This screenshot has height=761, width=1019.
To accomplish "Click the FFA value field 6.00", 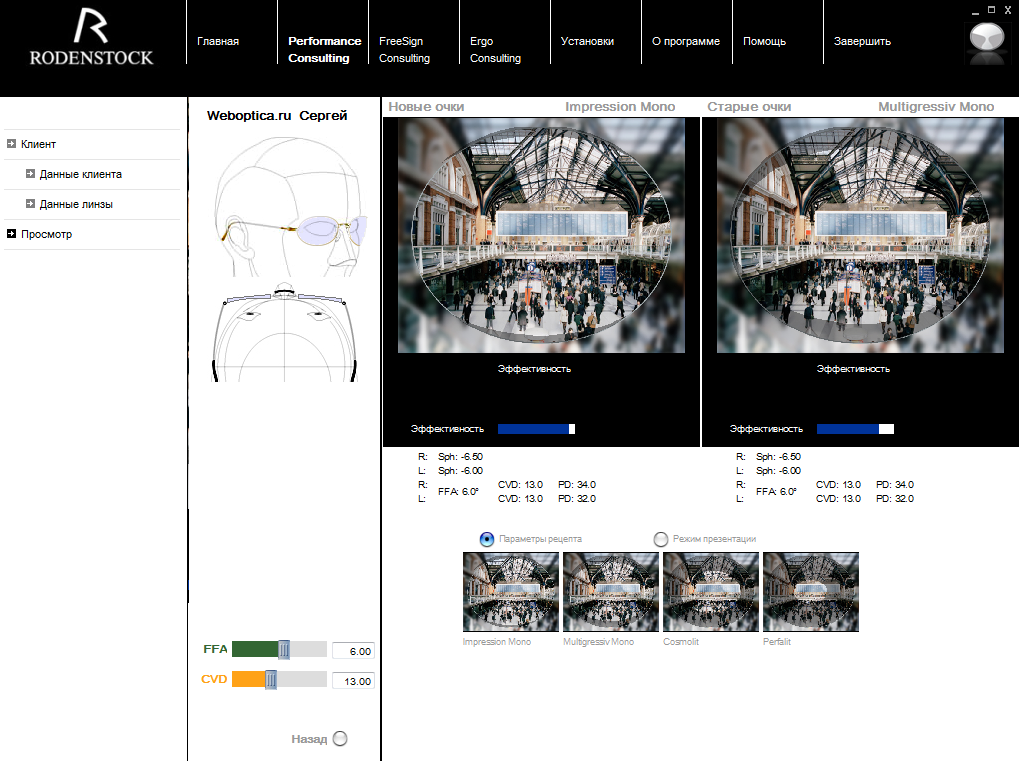I will 353,651.
